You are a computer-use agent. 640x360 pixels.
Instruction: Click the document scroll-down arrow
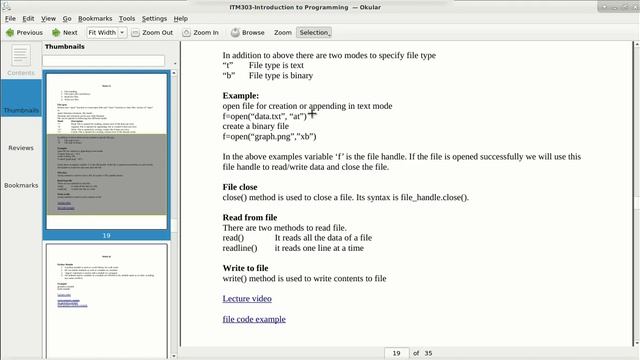coord(636,343)
